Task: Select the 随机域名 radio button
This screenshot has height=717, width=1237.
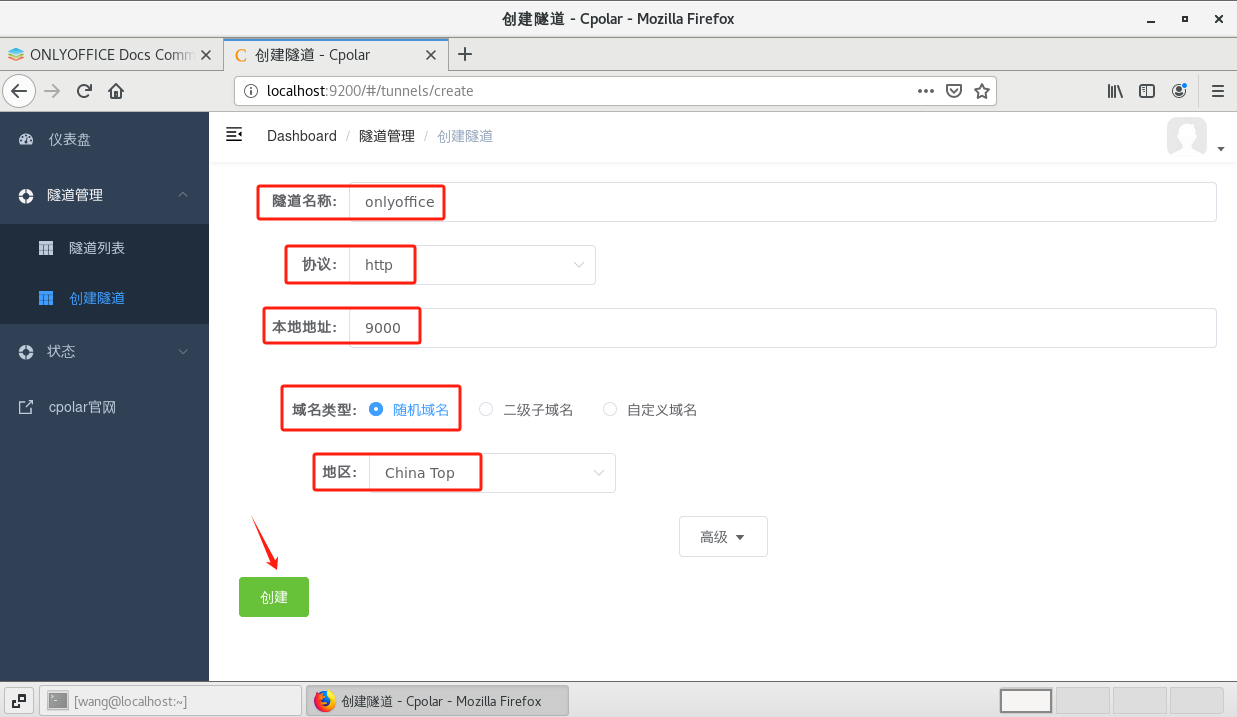Action: pos(376,409)
